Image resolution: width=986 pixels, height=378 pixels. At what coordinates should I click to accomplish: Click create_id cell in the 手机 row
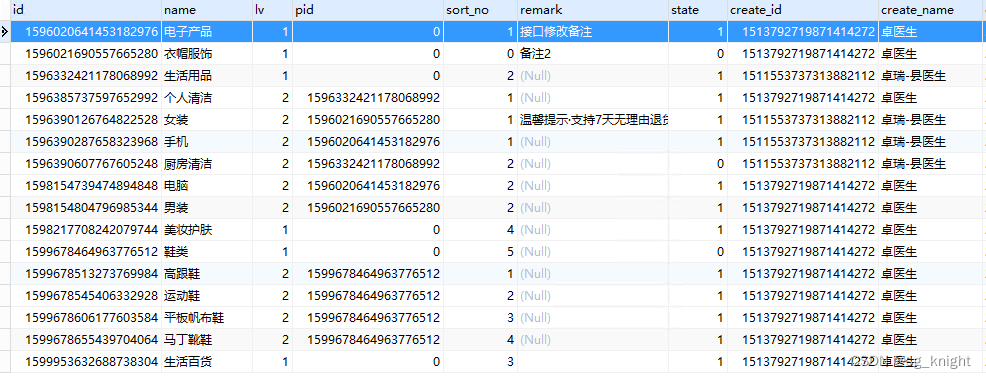[803, 142]
